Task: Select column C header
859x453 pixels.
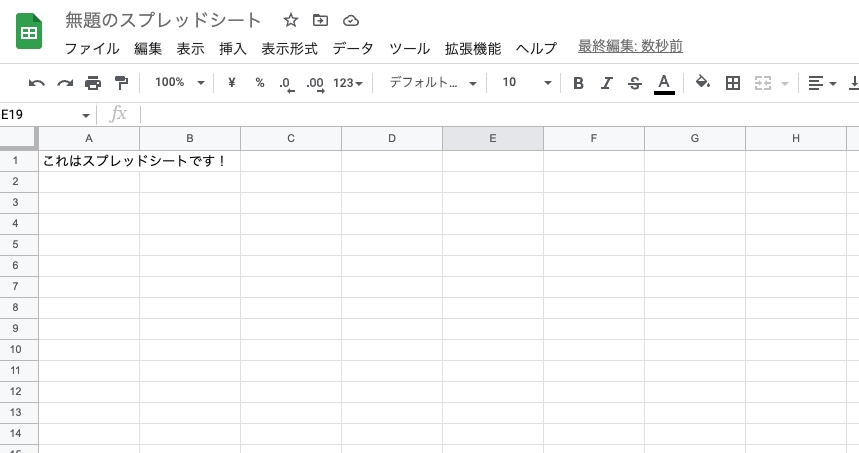Action: (291, 139)
